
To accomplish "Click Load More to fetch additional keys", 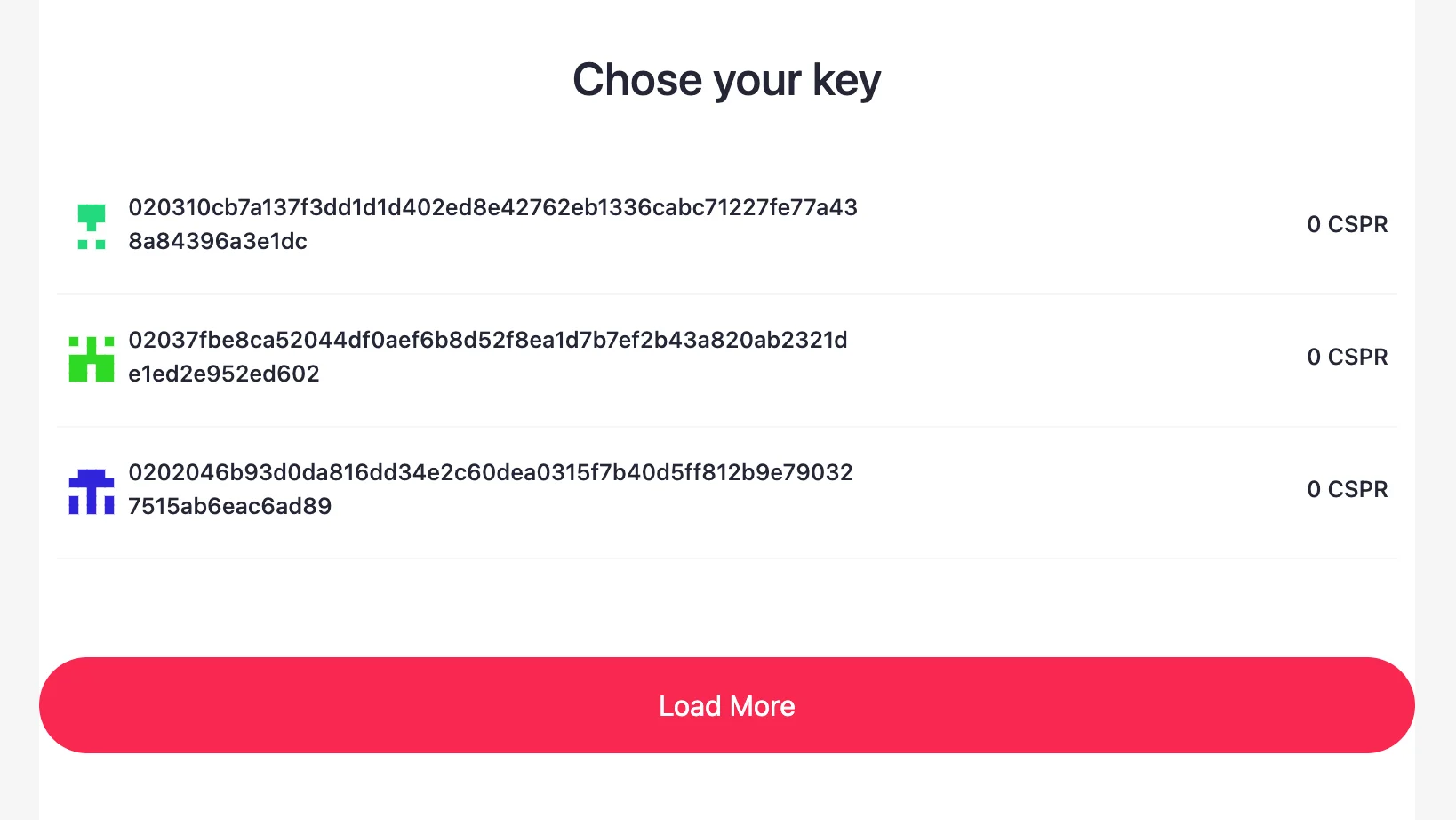I will click(x=727, y=705).
